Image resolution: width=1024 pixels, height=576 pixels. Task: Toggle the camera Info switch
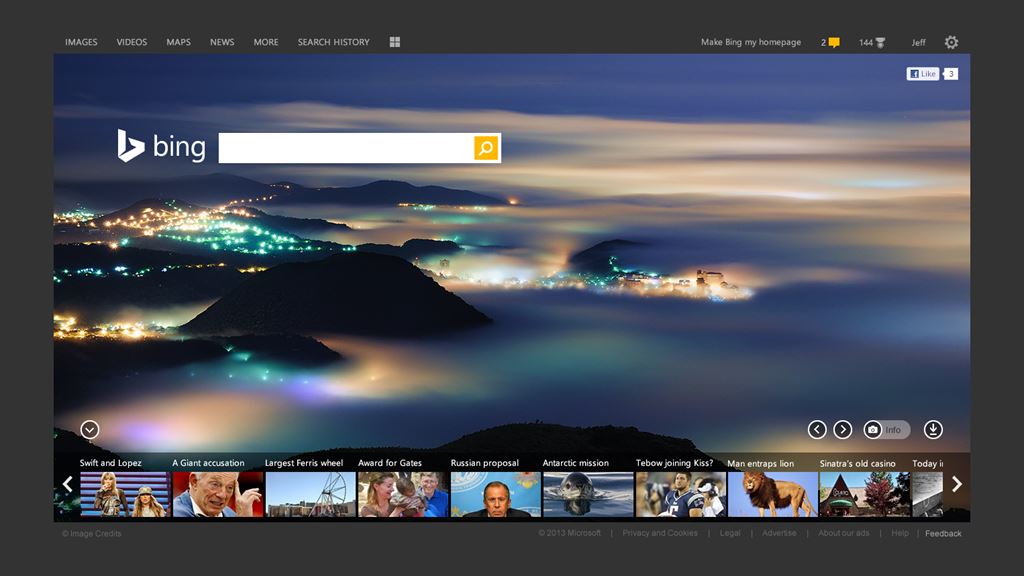coord(886,429)
